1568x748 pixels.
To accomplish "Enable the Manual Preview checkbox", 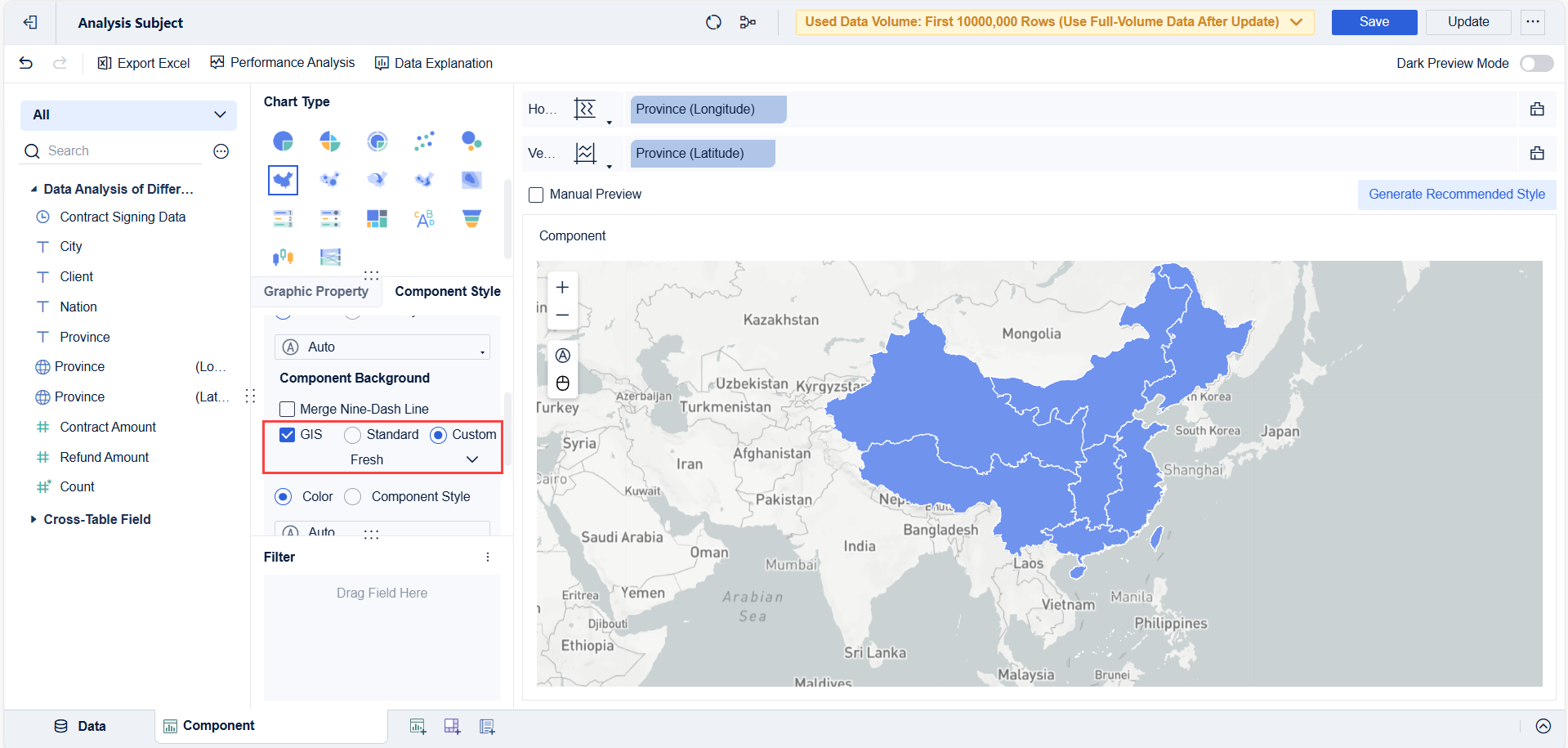I will pyautogui.click(x=536, y=195).
